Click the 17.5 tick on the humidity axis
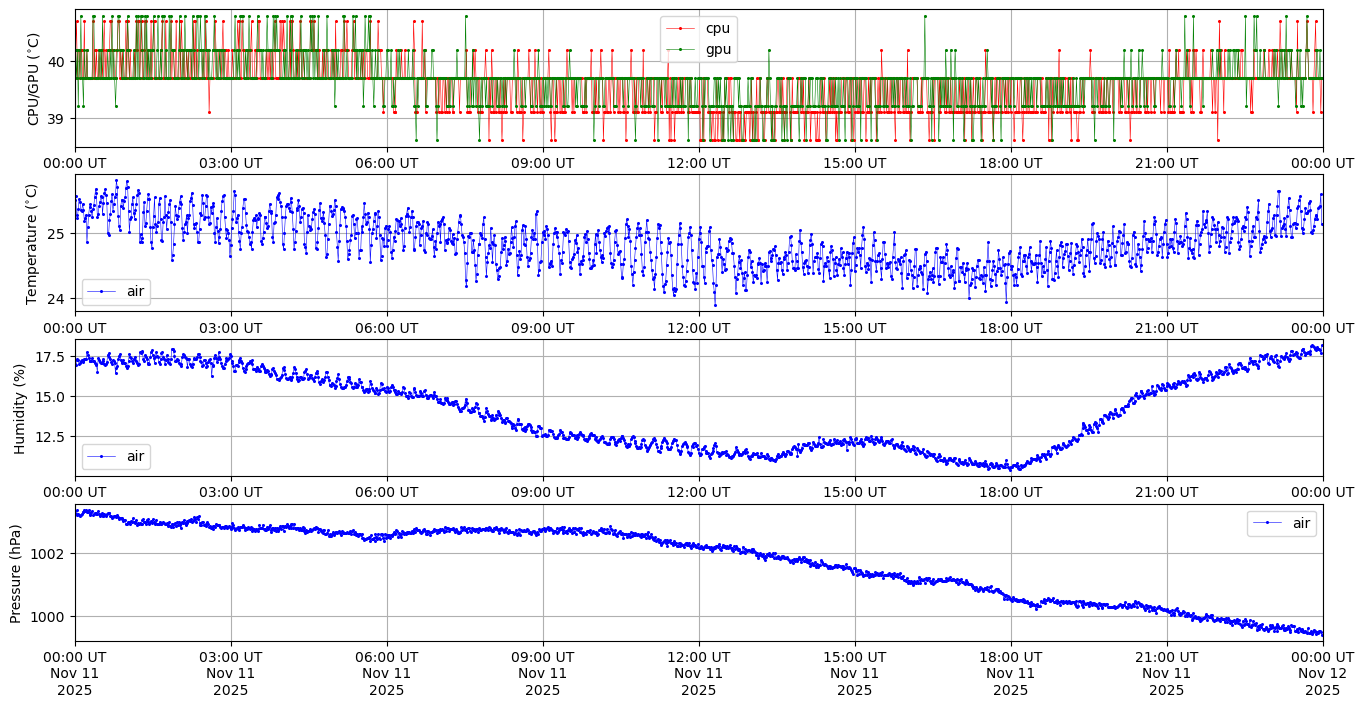The image size is (1364, 707). point(52,357)
